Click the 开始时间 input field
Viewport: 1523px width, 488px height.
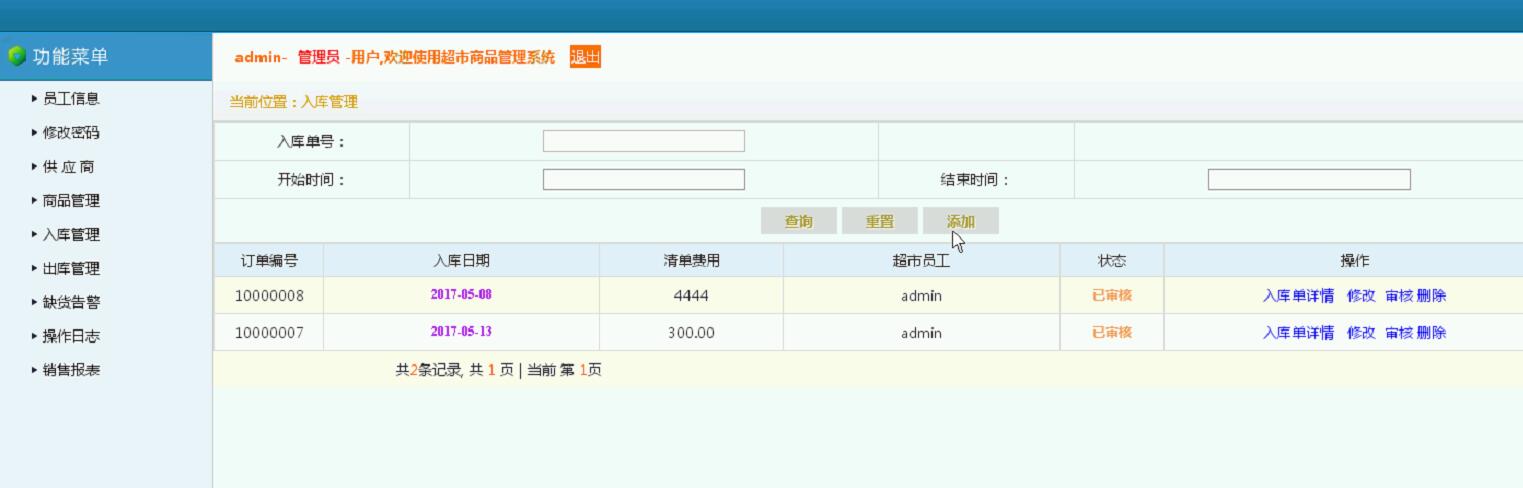coord(643,179)
